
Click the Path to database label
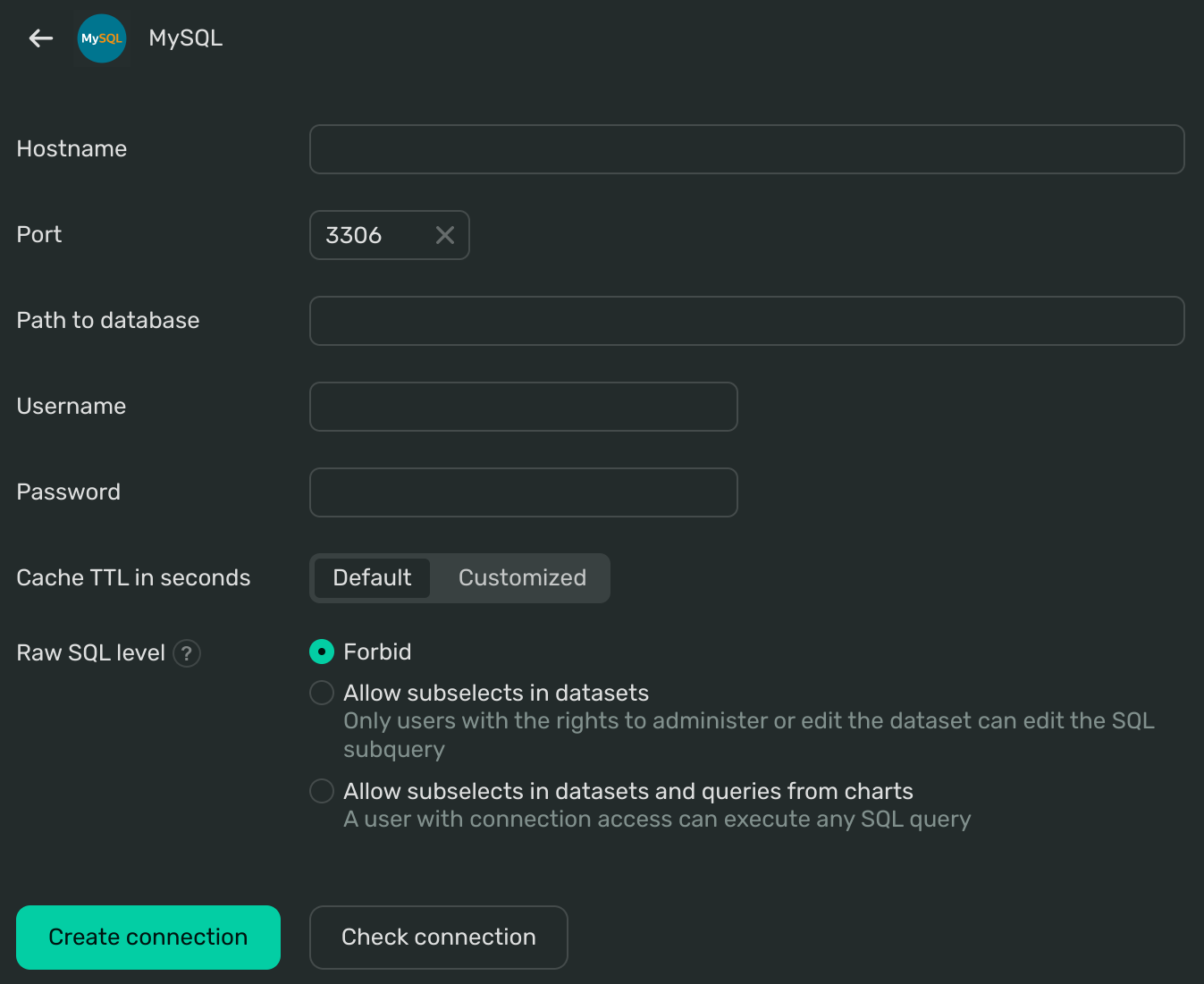click(x=108, y=321)
